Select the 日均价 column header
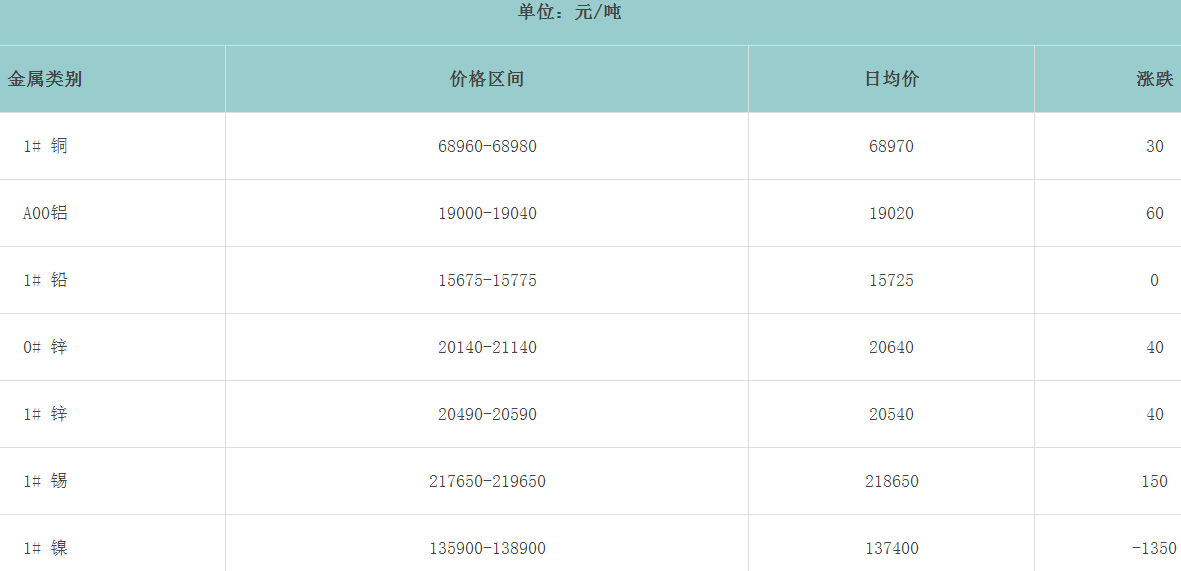Screen dimensions: 1181x571 (891, 79)
